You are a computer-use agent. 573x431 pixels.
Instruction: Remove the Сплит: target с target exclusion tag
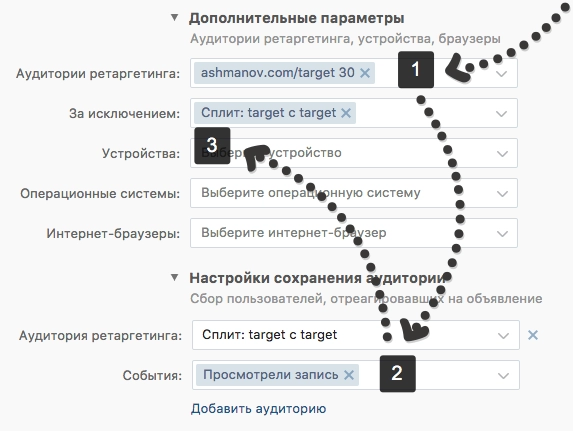click(x=346, y=113)
